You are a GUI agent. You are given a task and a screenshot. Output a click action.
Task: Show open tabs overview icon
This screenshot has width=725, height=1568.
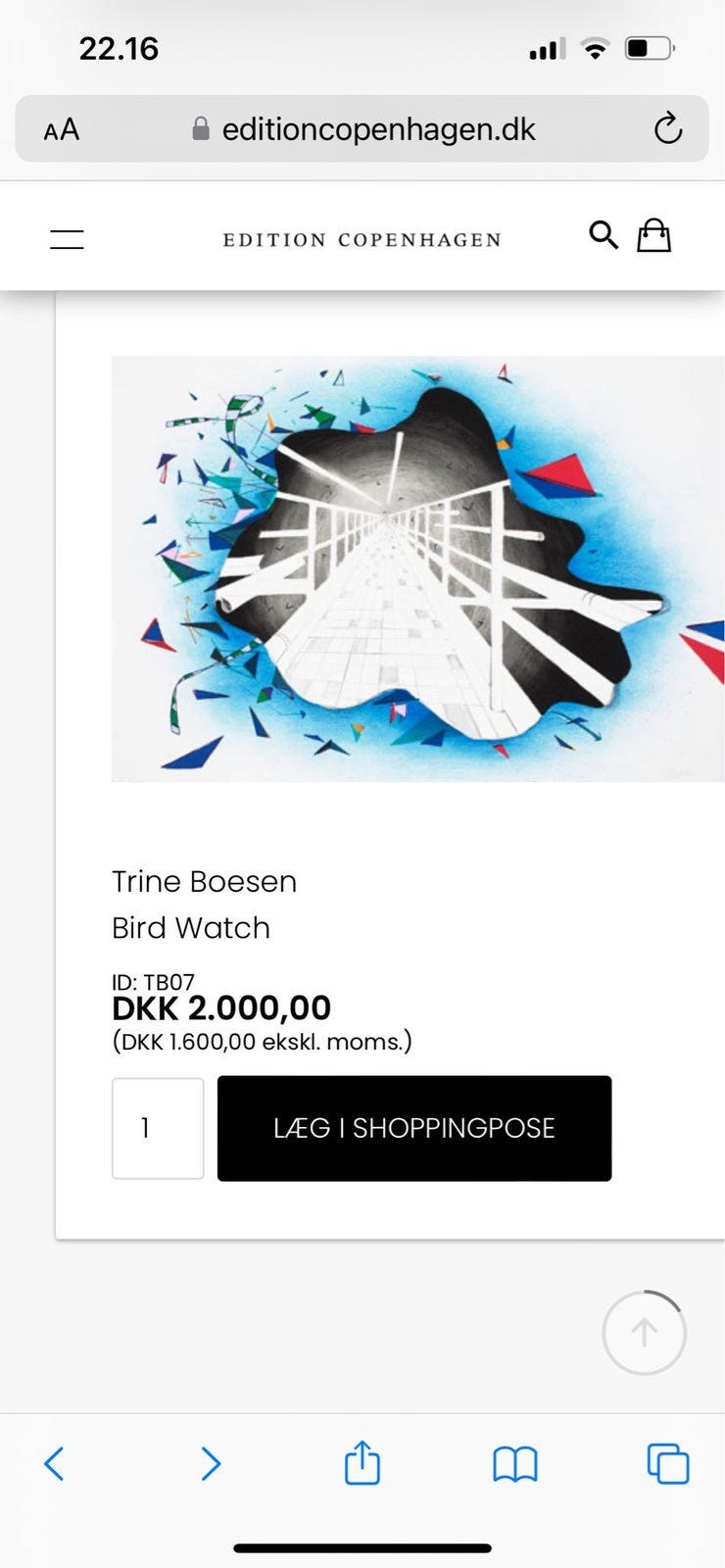(668, 1464)
